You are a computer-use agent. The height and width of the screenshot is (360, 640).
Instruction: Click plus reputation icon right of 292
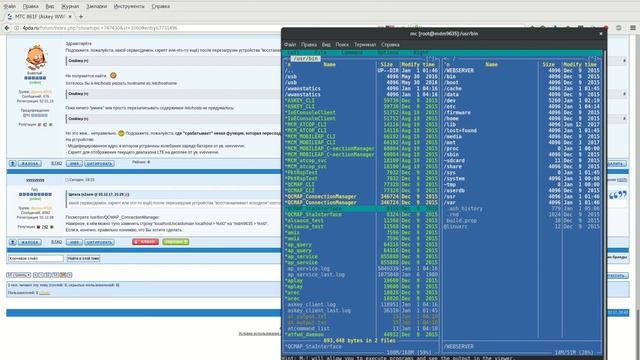[51, 227]
